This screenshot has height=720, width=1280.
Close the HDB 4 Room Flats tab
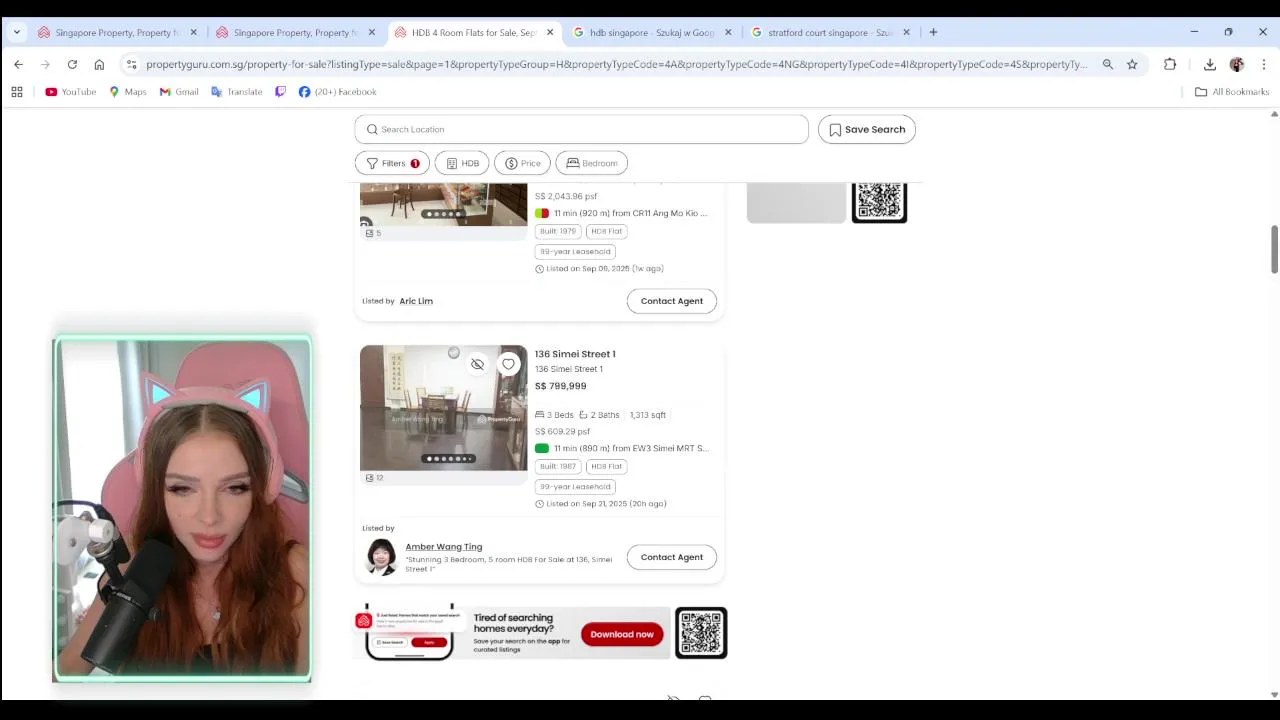click(550, 32)
